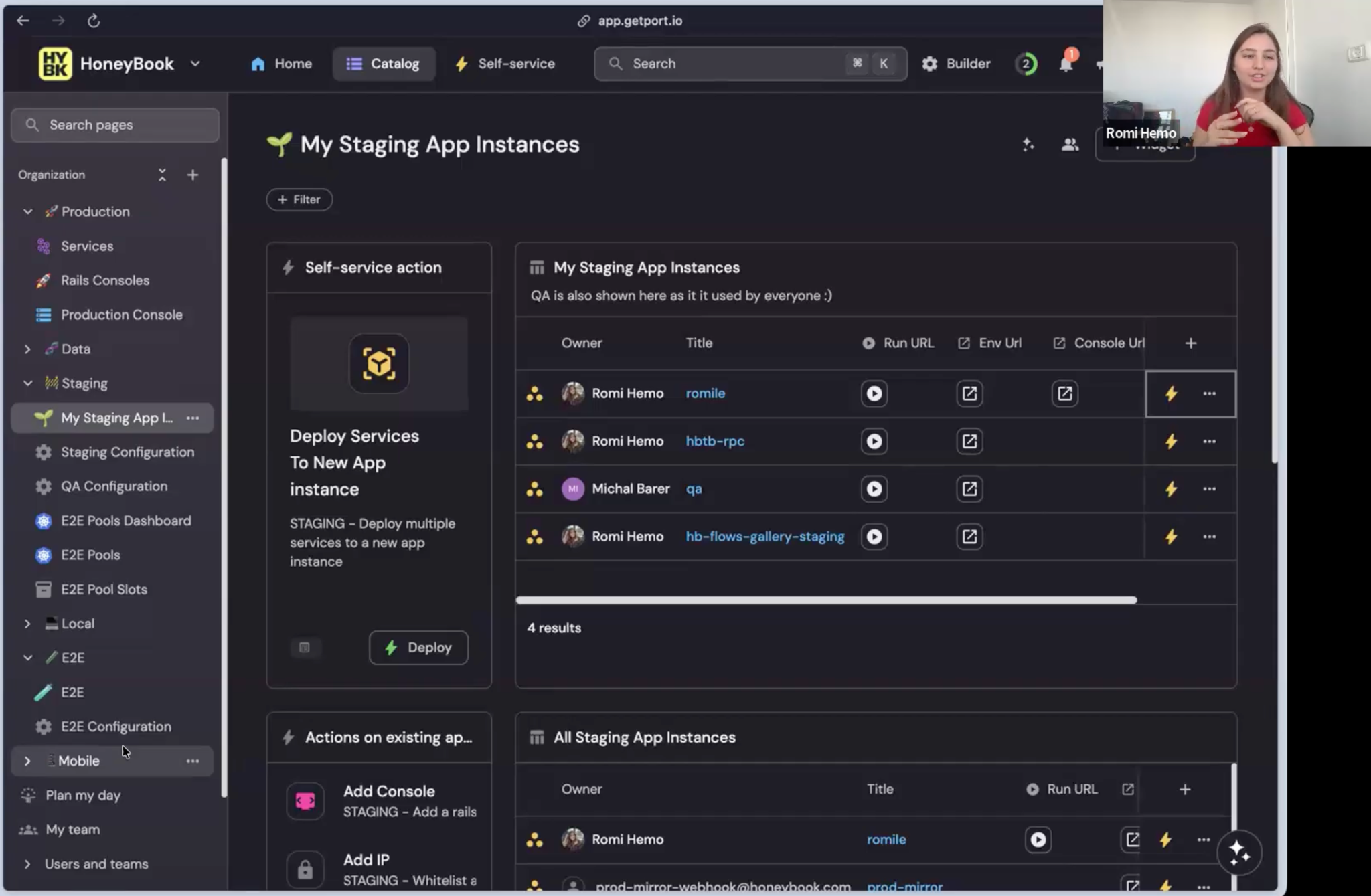
Task: Open Staging Configuration page
Action: (x=127, y=452)
